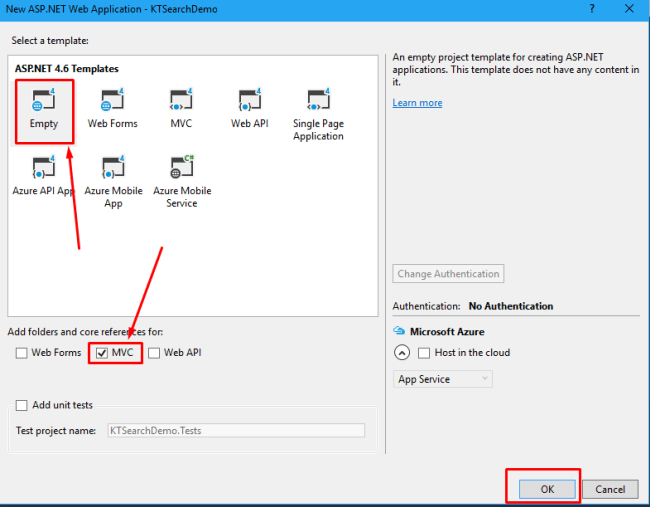Screen dimensions: 650x507
Task: Uncheck the MVC references checkbox
Action: tap(102, 353)
